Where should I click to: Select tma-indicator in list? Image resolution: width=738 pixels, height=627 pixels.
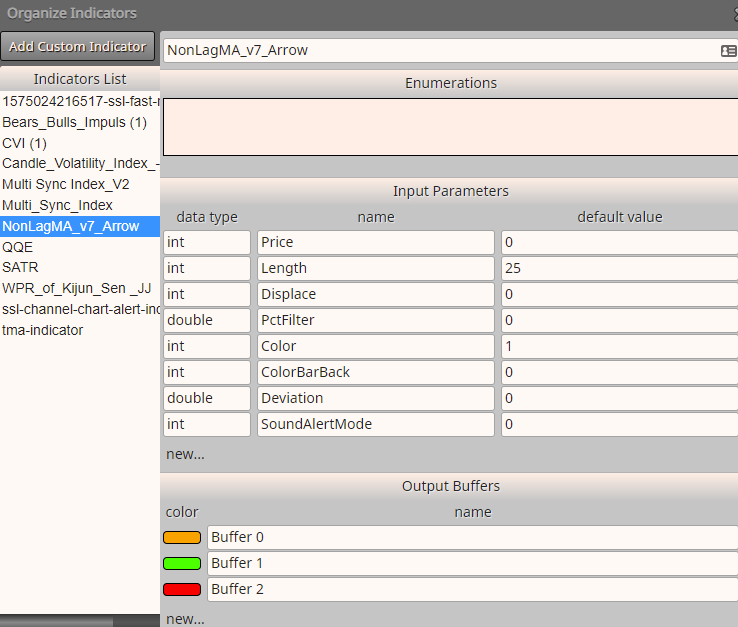pyautogui.click(x=80, y=330)
